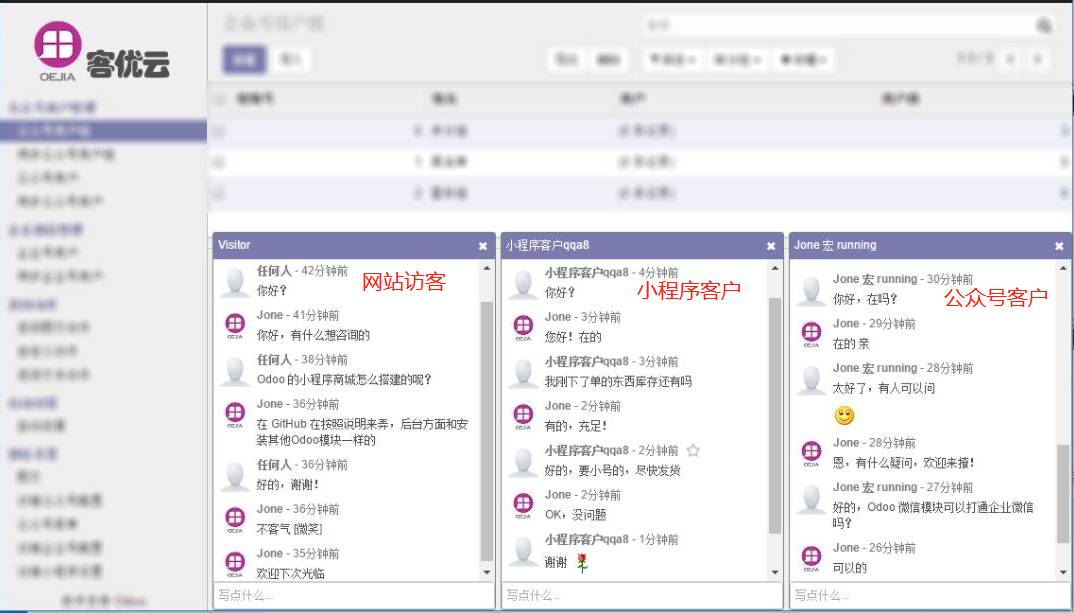Click customer avatar beside '我刚下了单的东西库存还有吗'
Viewport: 1074px width, 613px height.
pyautogui.click(x=523, y=373)
